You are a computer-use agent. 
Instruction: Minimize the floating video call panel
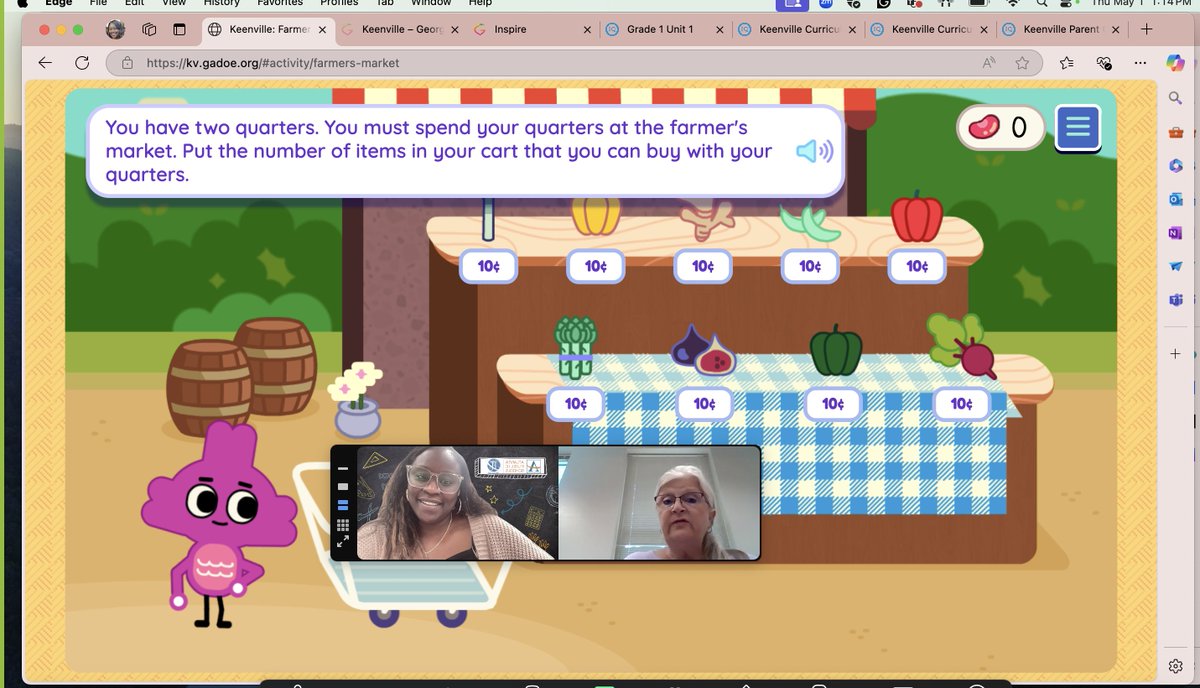coord(343,468)
